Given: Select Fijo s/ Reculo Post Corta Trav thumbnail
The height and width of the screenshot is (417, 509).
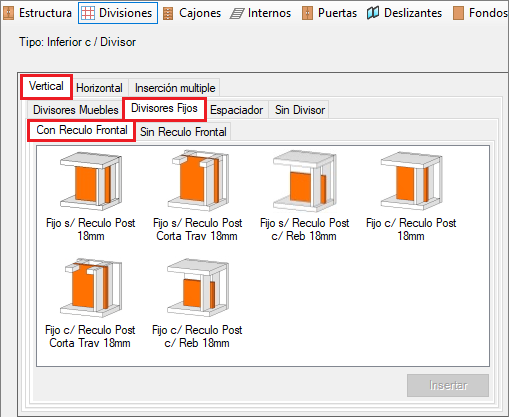Looking at the screenshot, I should [198, 180].
